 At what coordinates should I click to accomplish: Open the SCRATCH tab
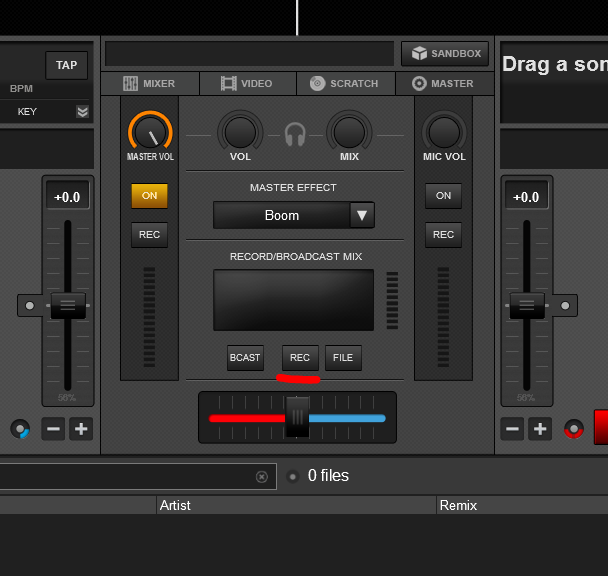click(345, 83)
